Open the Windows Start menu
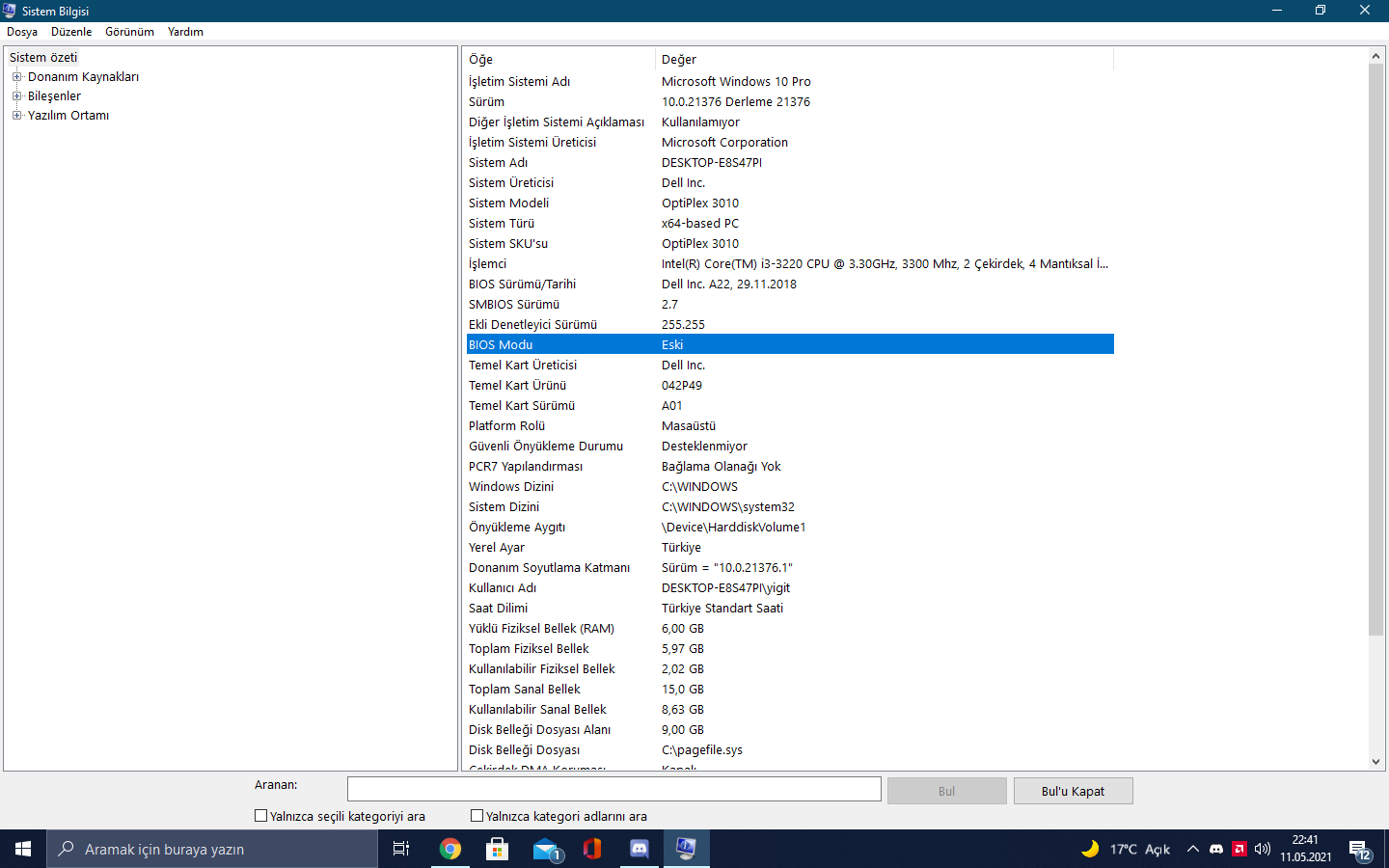1389x868 pixels. pyautogui.click(x=23, y=849)
